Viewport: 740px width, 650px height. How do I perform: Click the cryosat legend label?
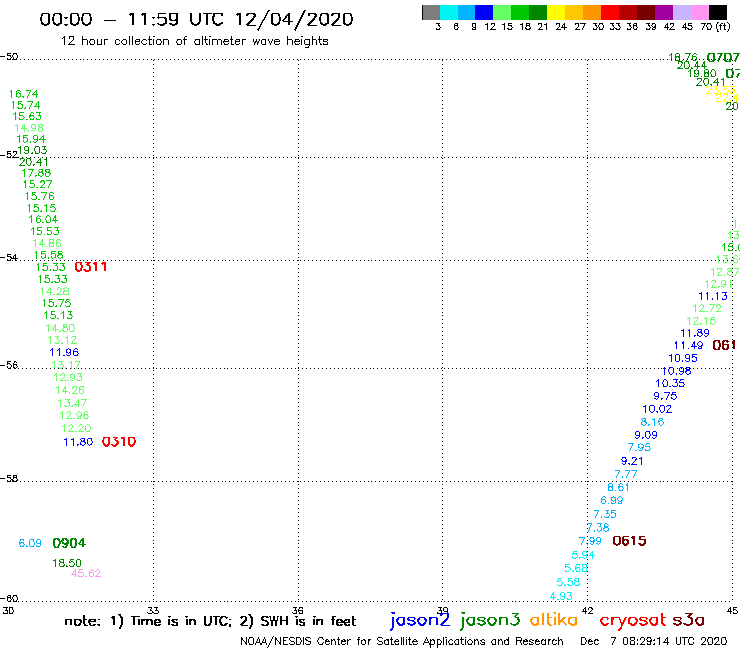pyautogui.click(x=633, y=621)
